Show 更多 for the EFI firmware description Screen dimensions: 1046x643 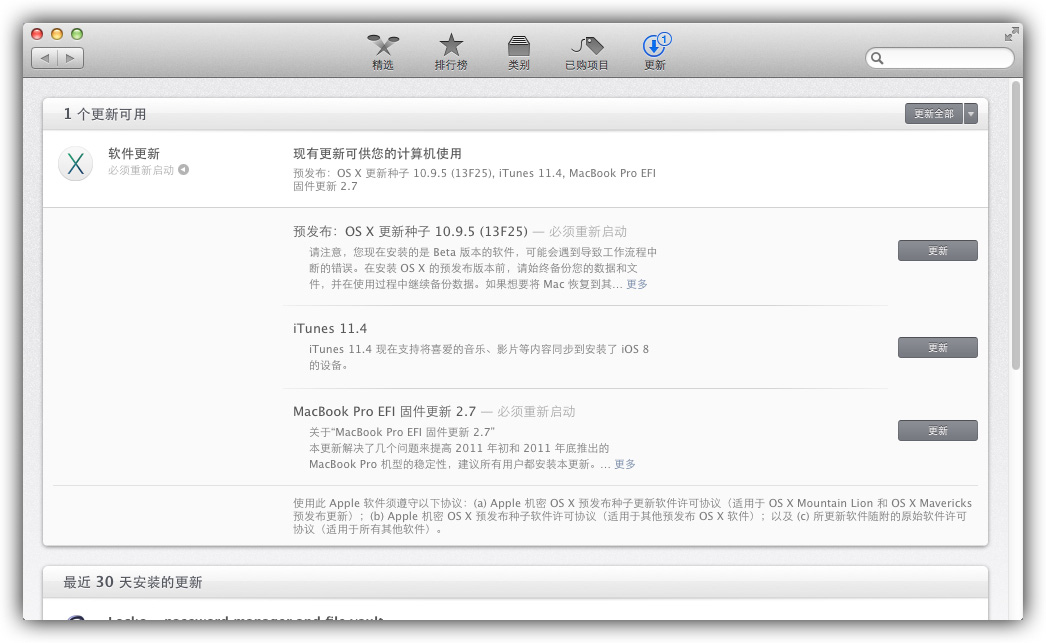click(x=624, y=464)
